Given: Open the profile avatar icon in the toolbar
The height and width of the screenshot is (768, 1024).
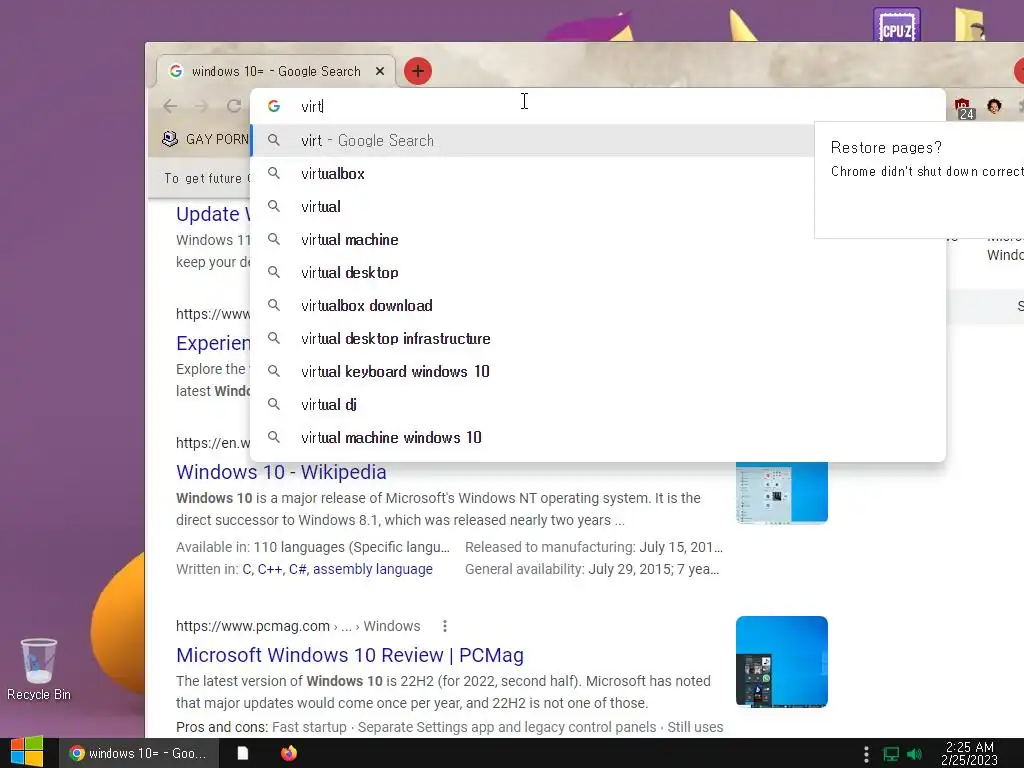Looking at the screenshot, I should tap(994, 106).
